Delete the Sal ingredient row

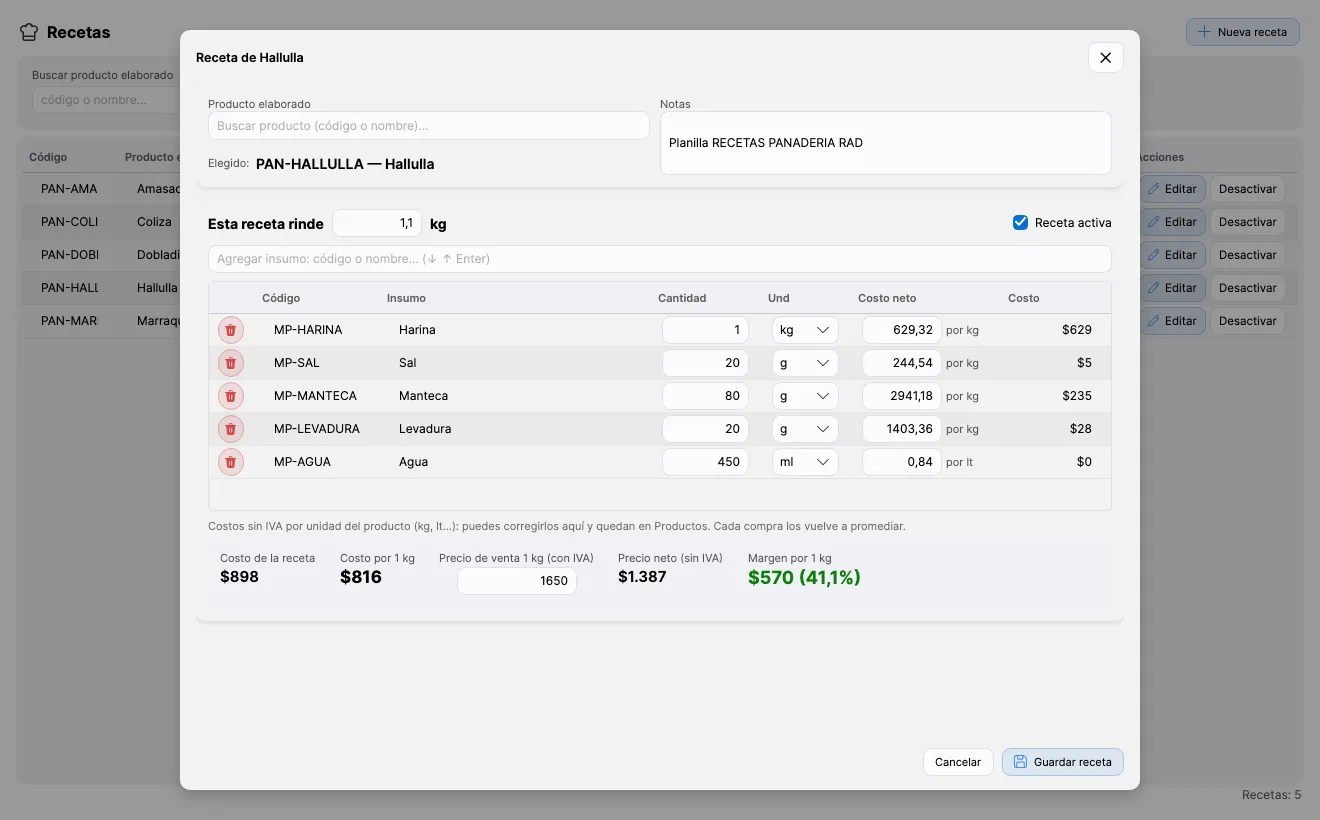pyautogui.click(x=231, y=363)
